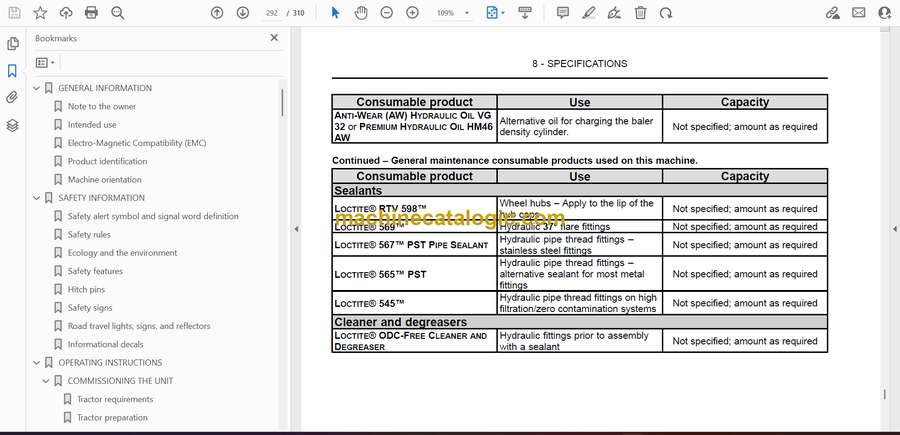Go to the previous page

pos(217,13)
